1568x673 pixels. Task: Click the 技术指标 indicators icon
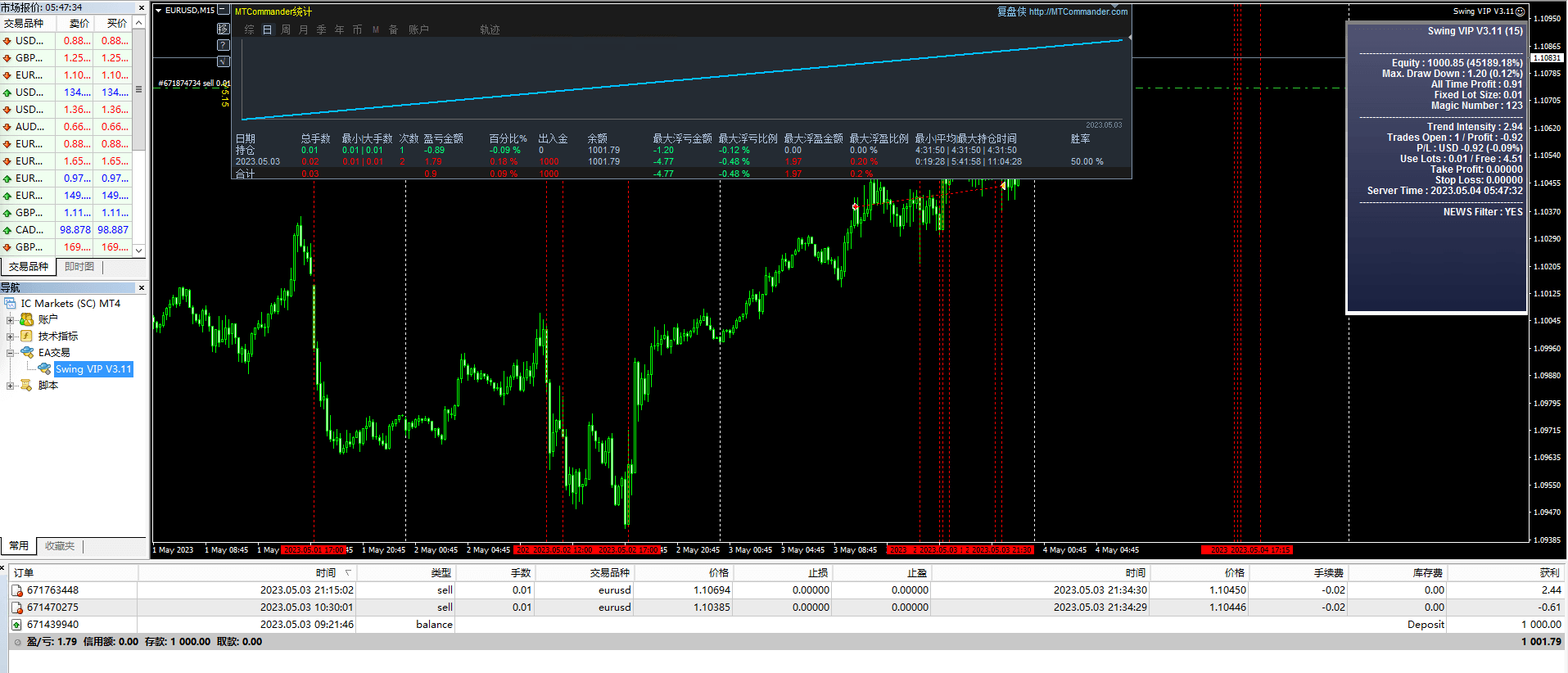(27, 336)
